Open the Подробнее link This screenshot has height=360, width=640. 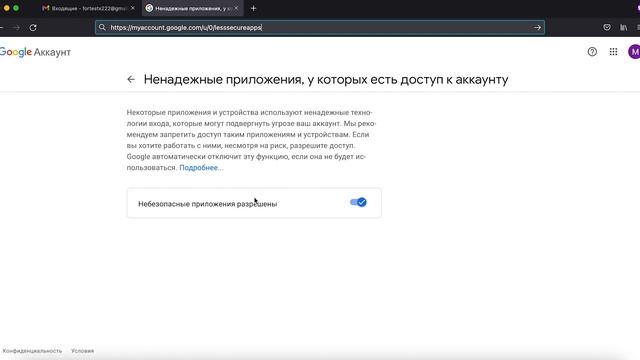click(x=201, y=168)
